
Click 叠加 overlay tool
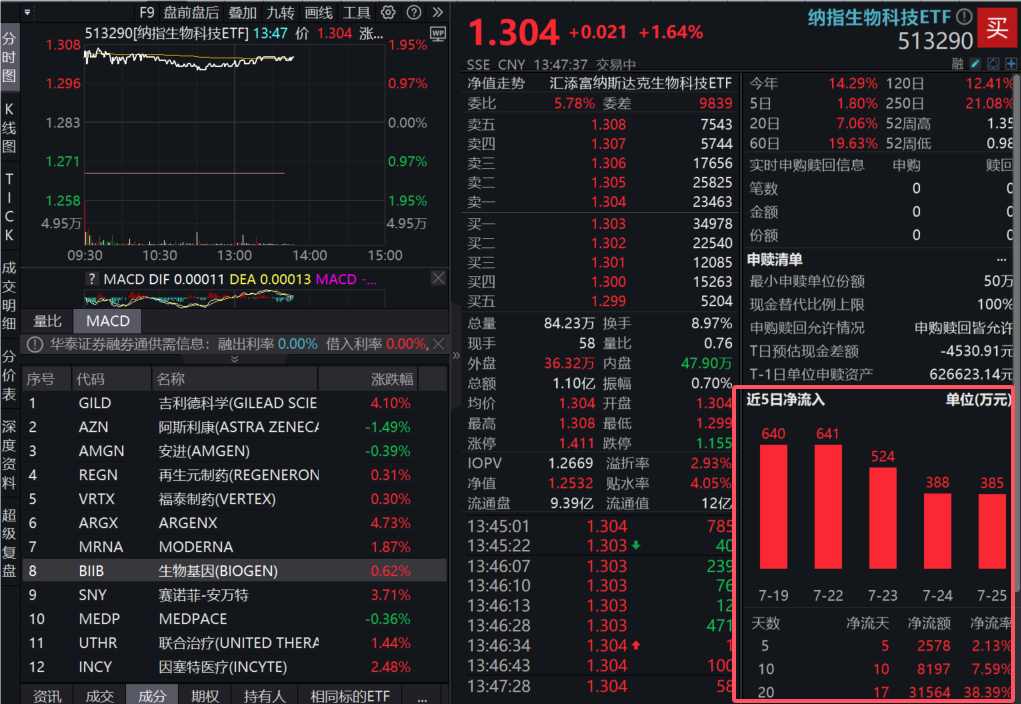(x=242, y=12)
